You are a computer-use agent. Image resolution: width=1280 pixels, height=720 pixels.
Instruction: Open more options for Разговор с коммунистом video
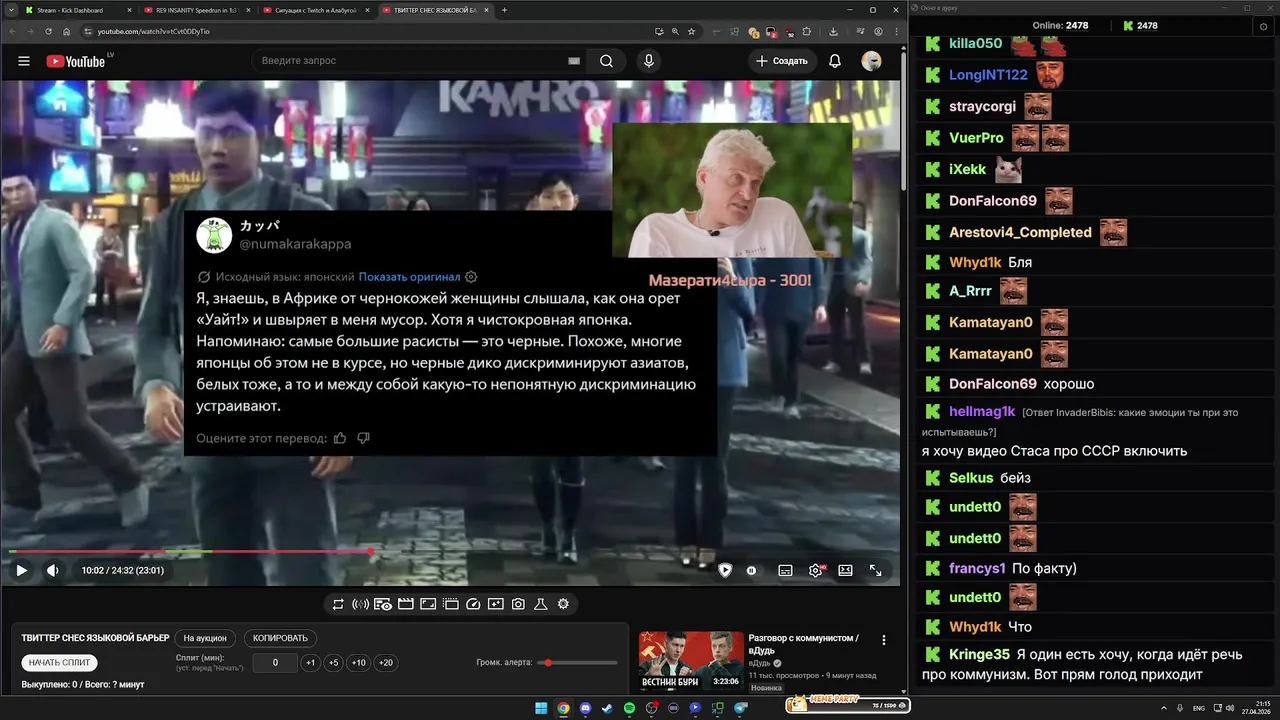pos(883,640)
